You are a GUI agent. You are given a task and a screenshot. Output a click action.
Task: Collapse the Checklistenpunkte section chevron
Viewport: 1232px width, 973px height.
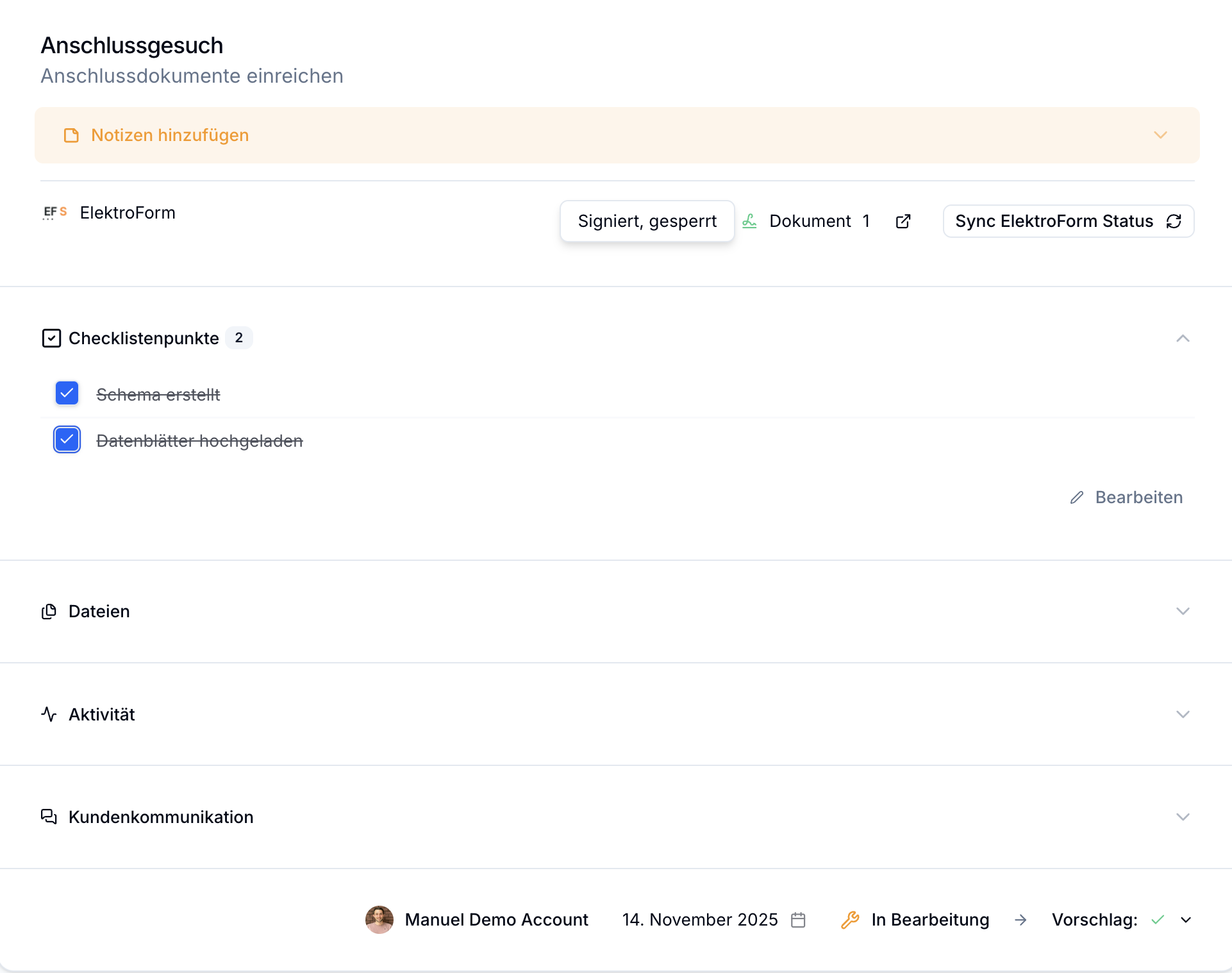point(1183,338)
